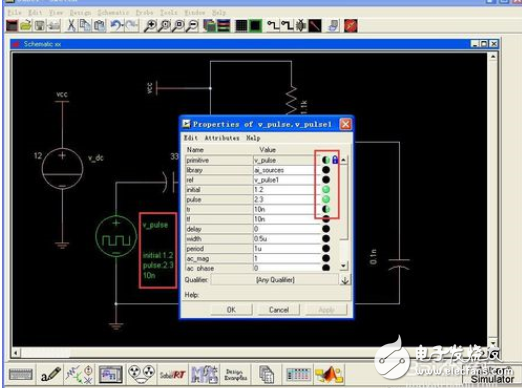
Task: Open the Attributes menu in properties dialog
Action: [222, 138]
